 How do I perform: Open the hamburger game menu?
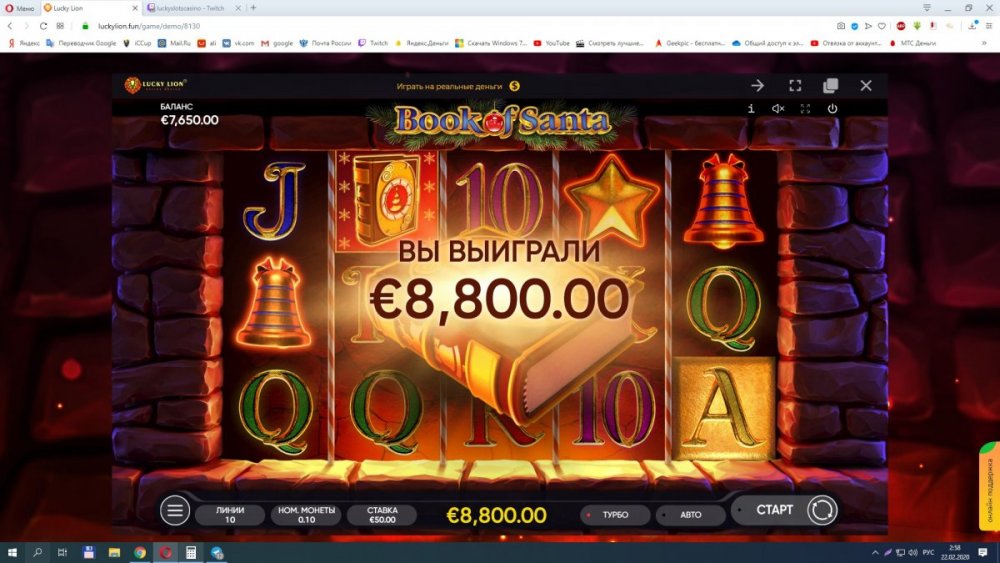pos(175,510)
